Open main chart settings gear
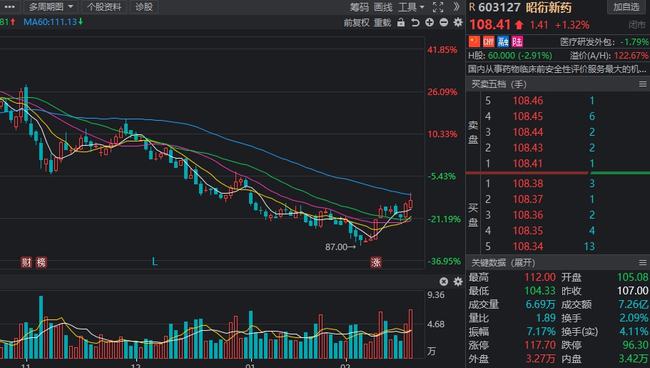The image size is (650, 368). 458,22
